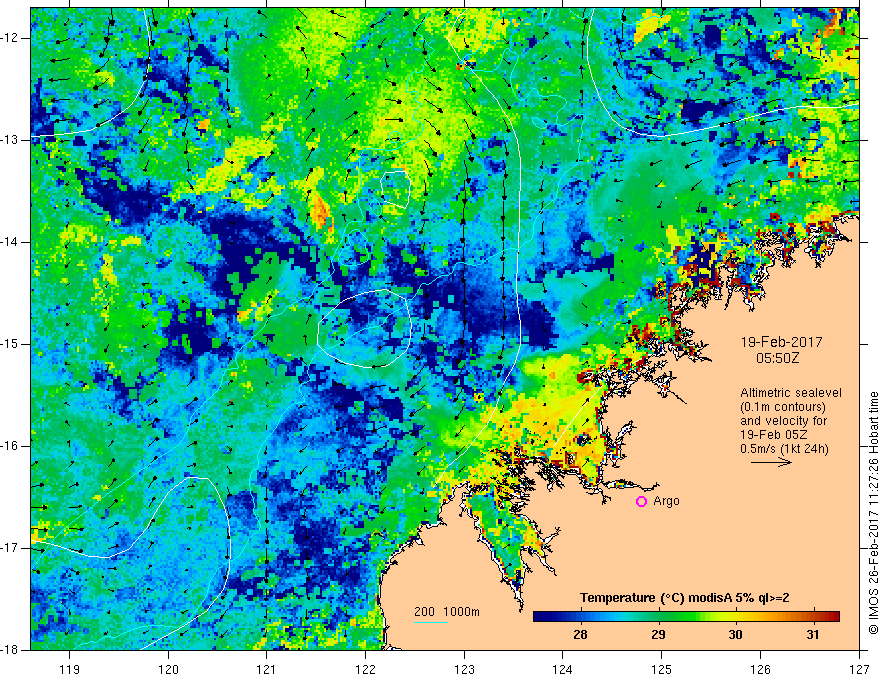Click the longitude '120' axis label
The width and height of the screenshot is (880, 680).
(168, 669)
